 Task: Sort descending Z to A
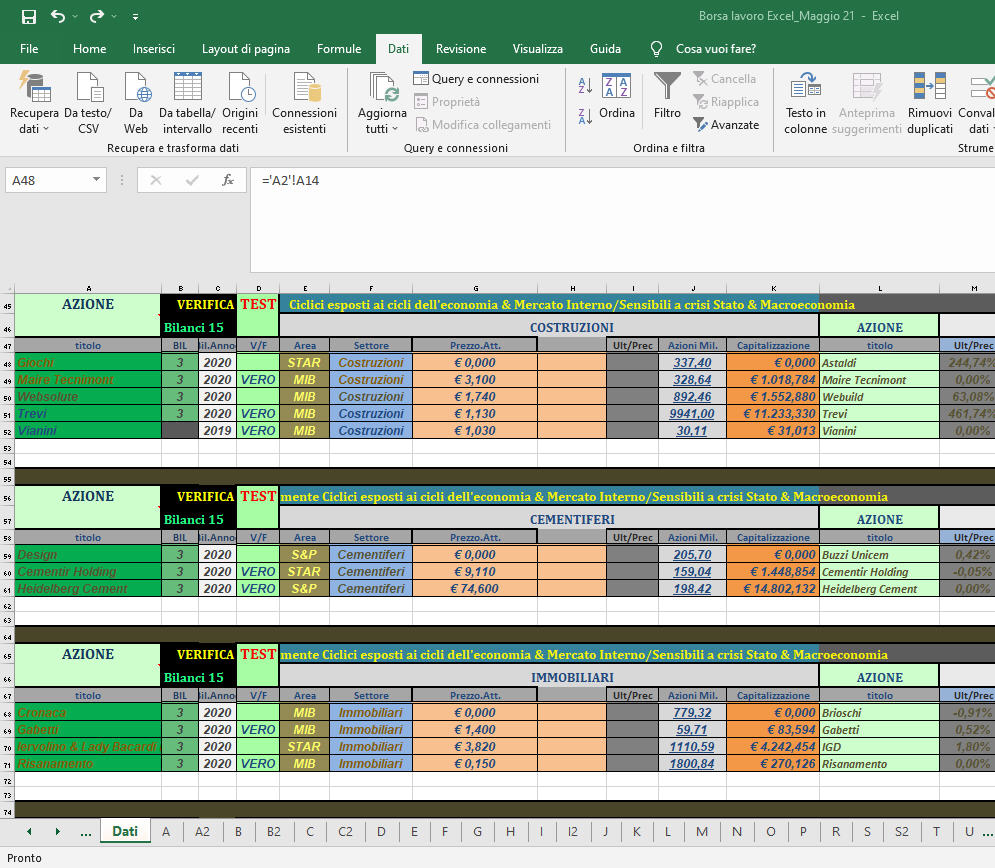(x=585, y=116)
